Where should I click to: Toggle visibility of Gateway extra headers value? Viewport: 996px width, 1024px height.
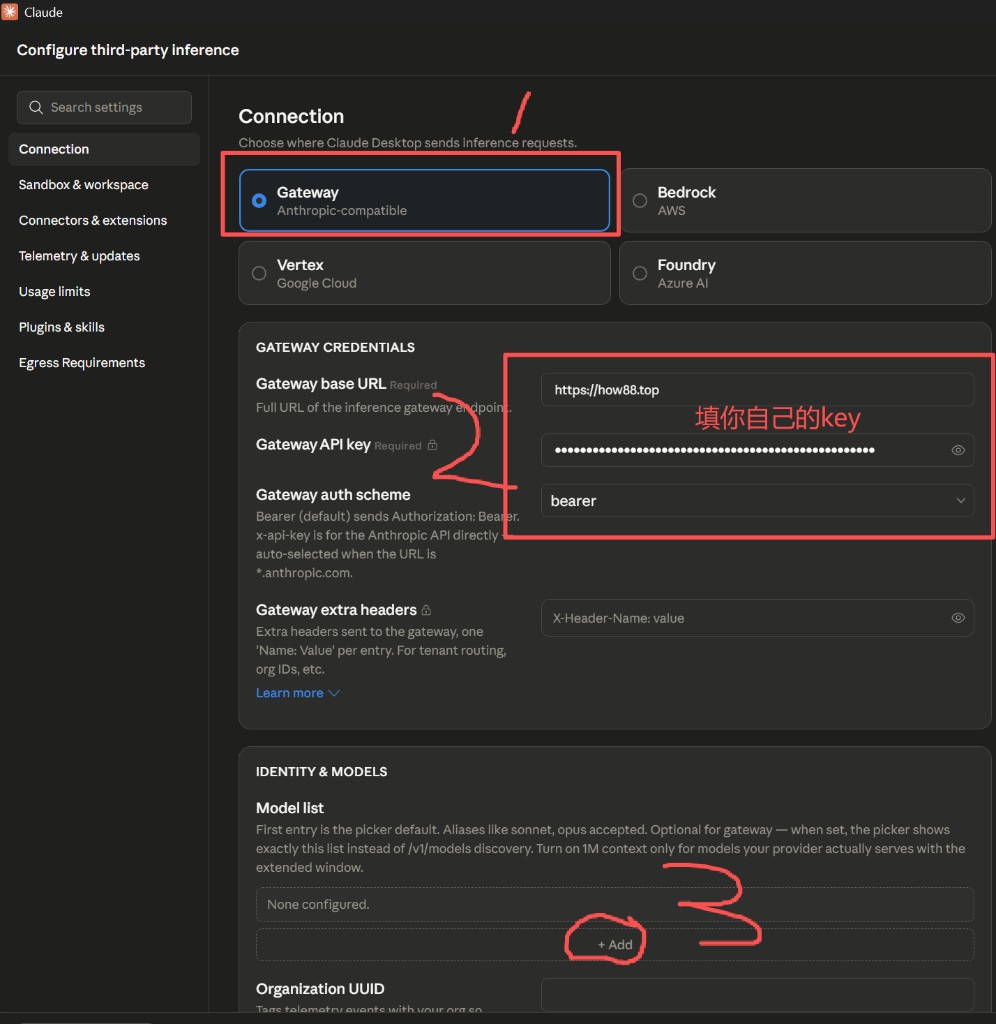pyautogui.click(x=958, y=618)
